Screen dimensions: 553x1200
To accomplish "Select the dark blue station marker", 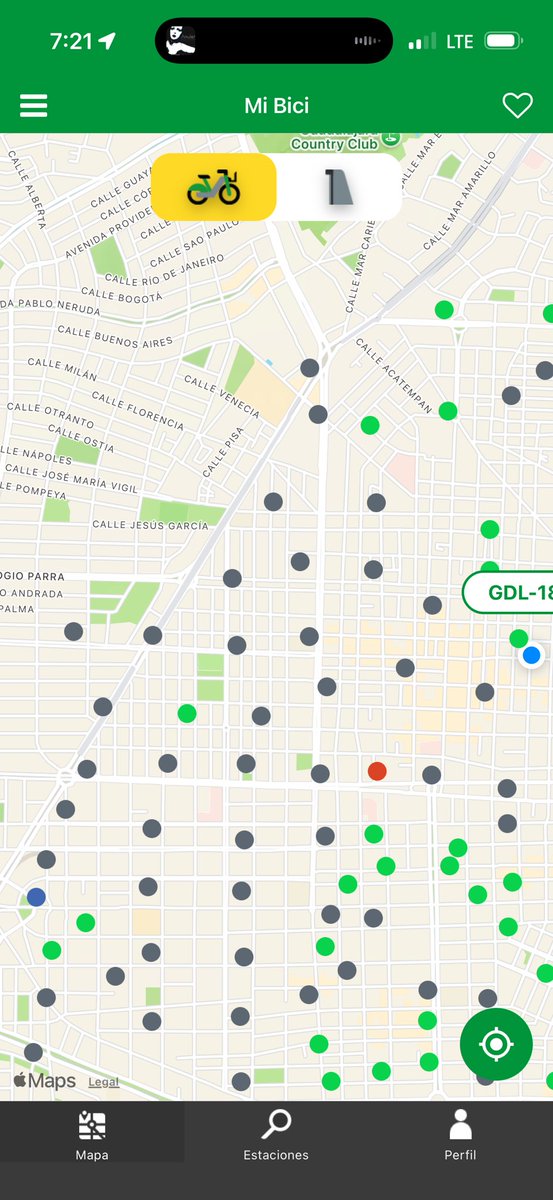I will point(37,897).
